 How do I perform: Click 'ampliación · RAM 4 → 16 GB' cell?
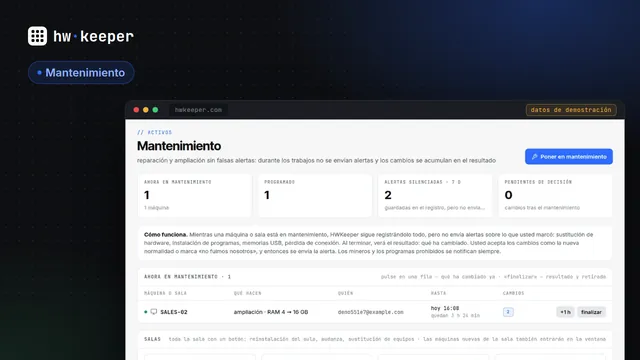pyautogui.click(x=271, y=312)
